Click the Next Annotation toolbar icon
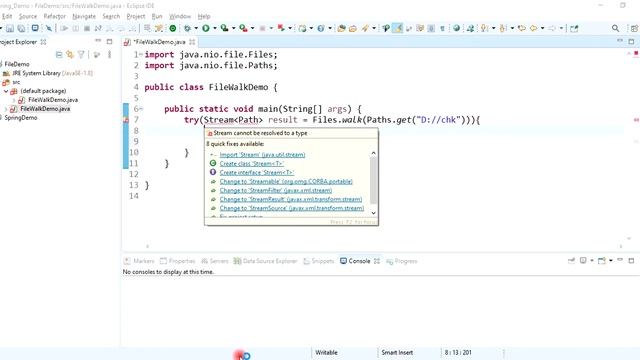This screenshot has width=640, height=360. (484, 28)
